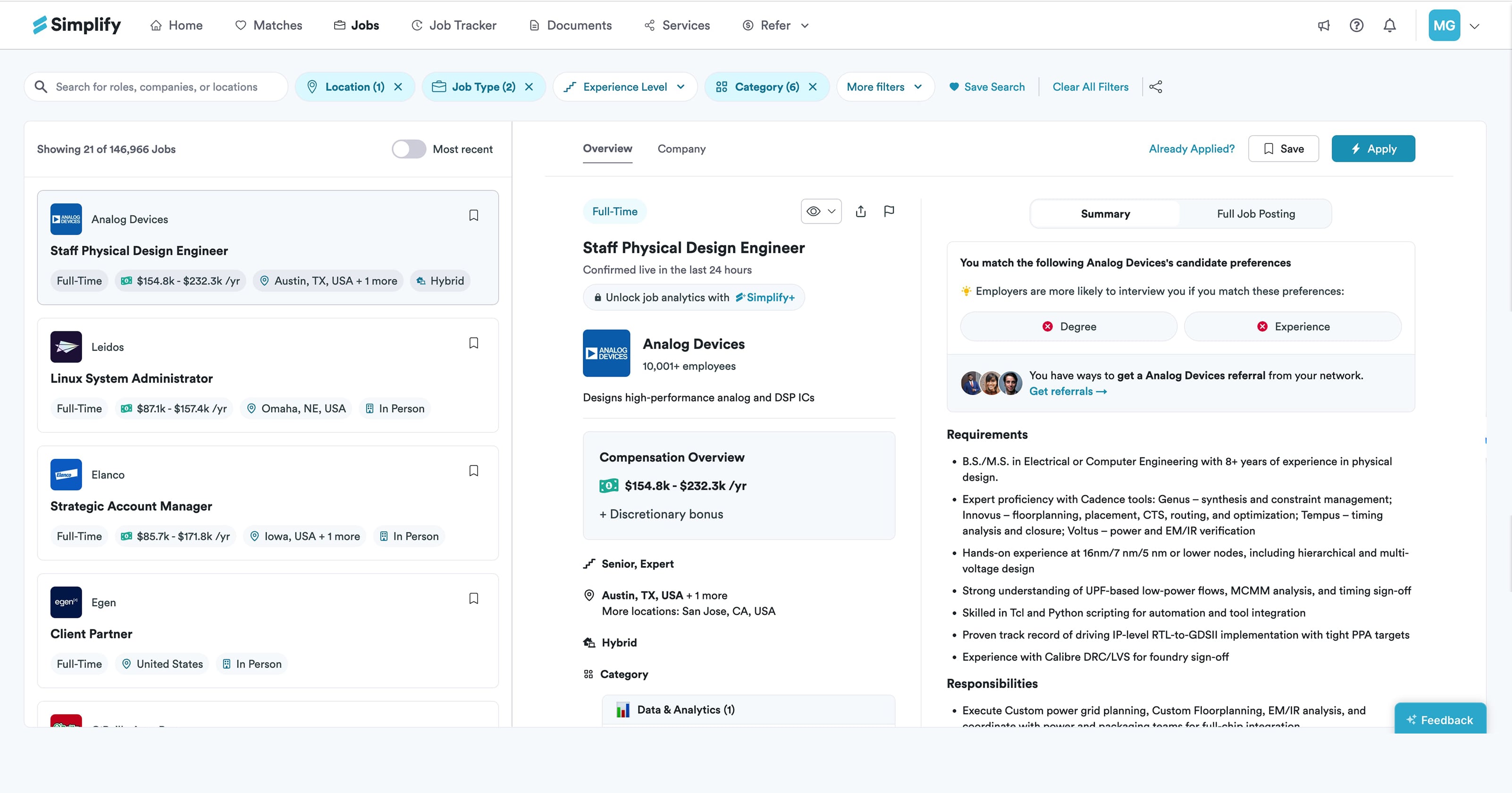Click the upload/share job icon

click(x=860, y=211)
